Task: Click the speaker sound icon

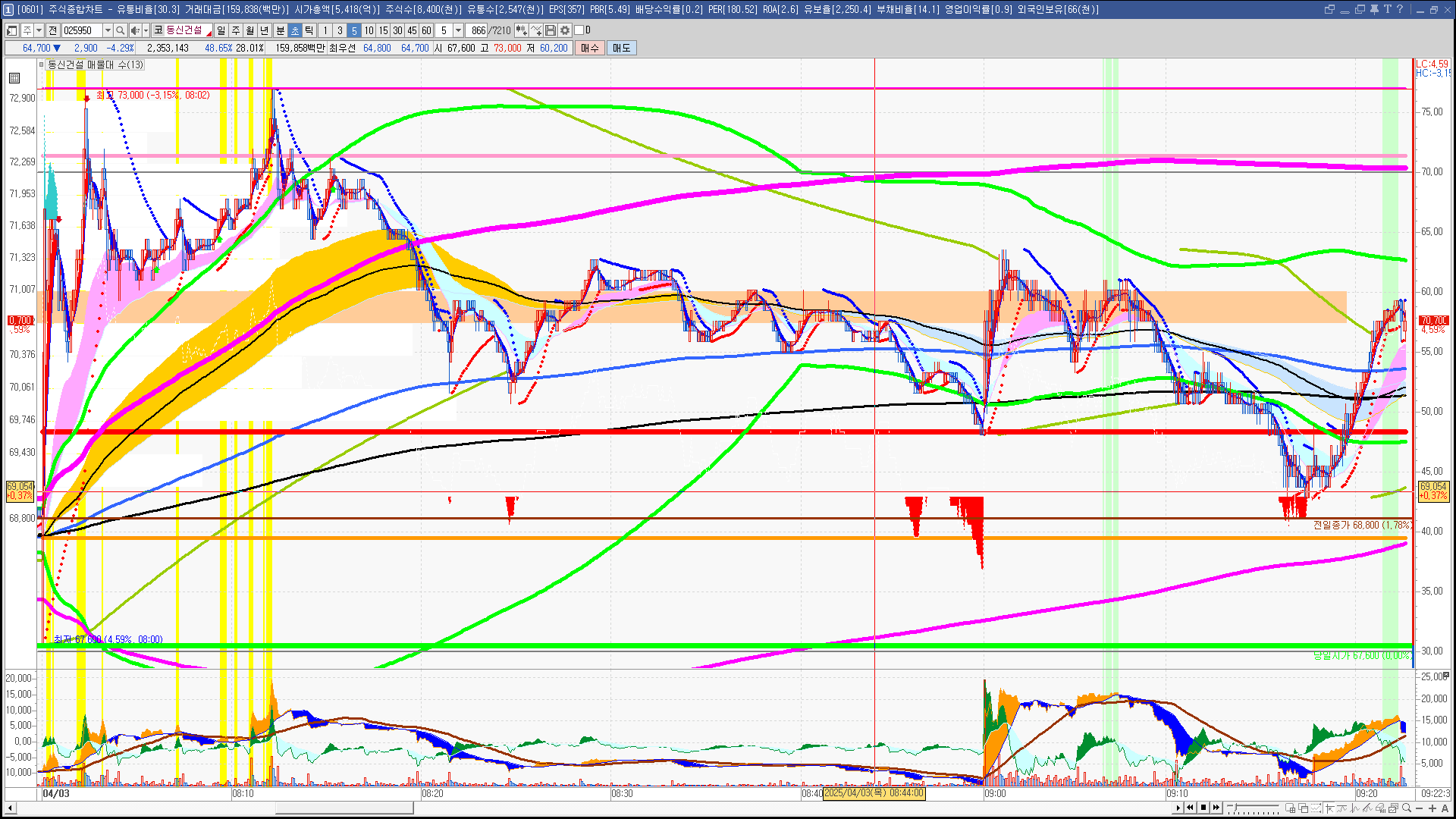Action: pyautogui.click(x=134, y=30)
